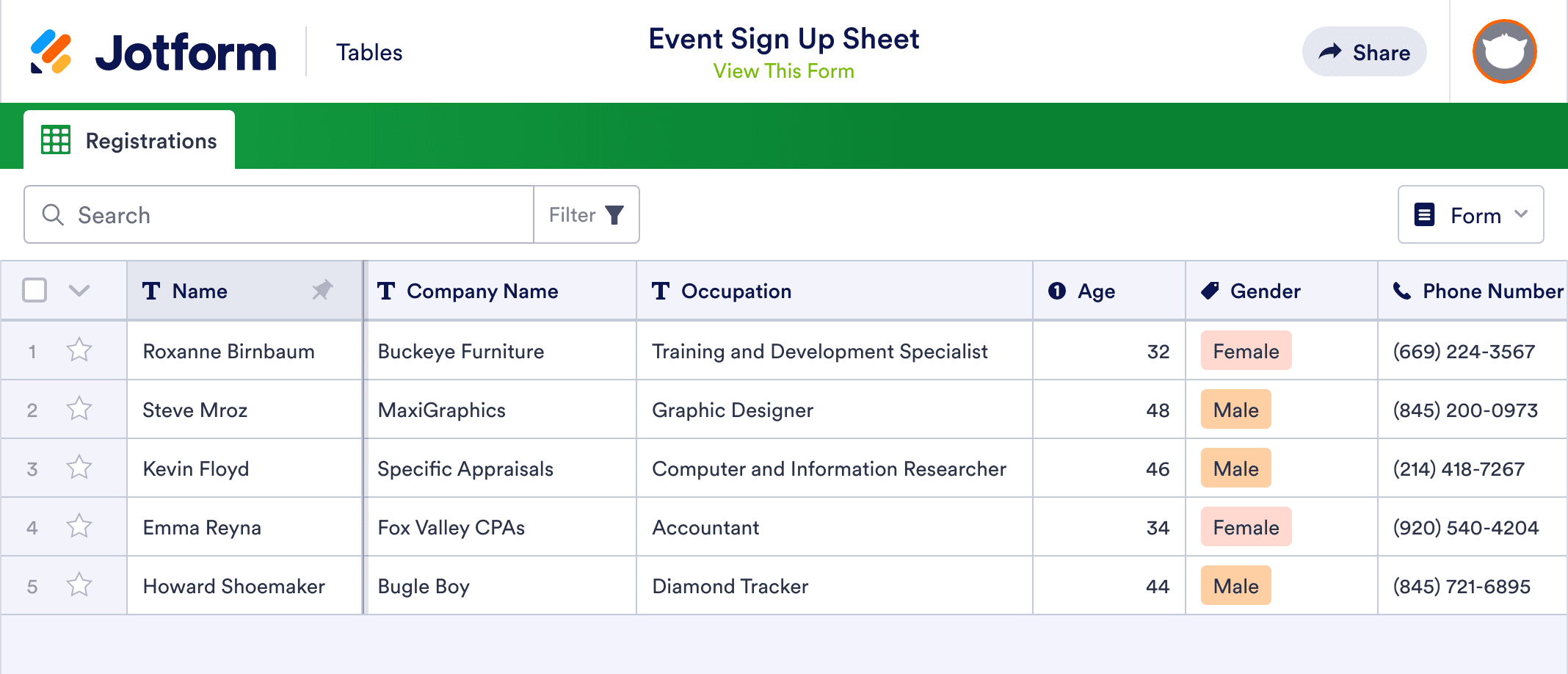Click the Female gender badge for Emma Reyna

coord(1245,526)
